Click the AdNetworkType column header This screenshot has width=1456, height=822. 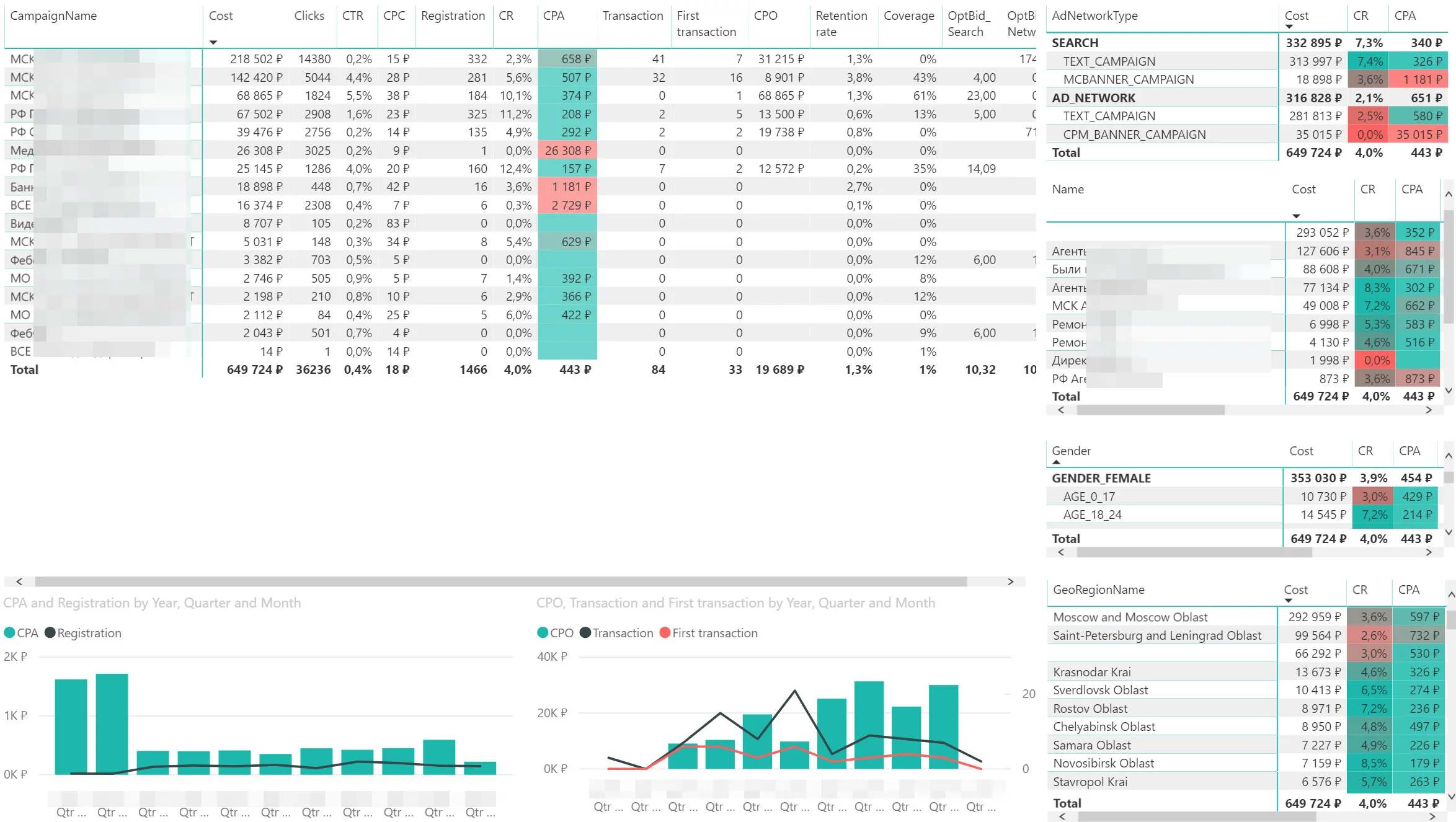coord(1094,15)
